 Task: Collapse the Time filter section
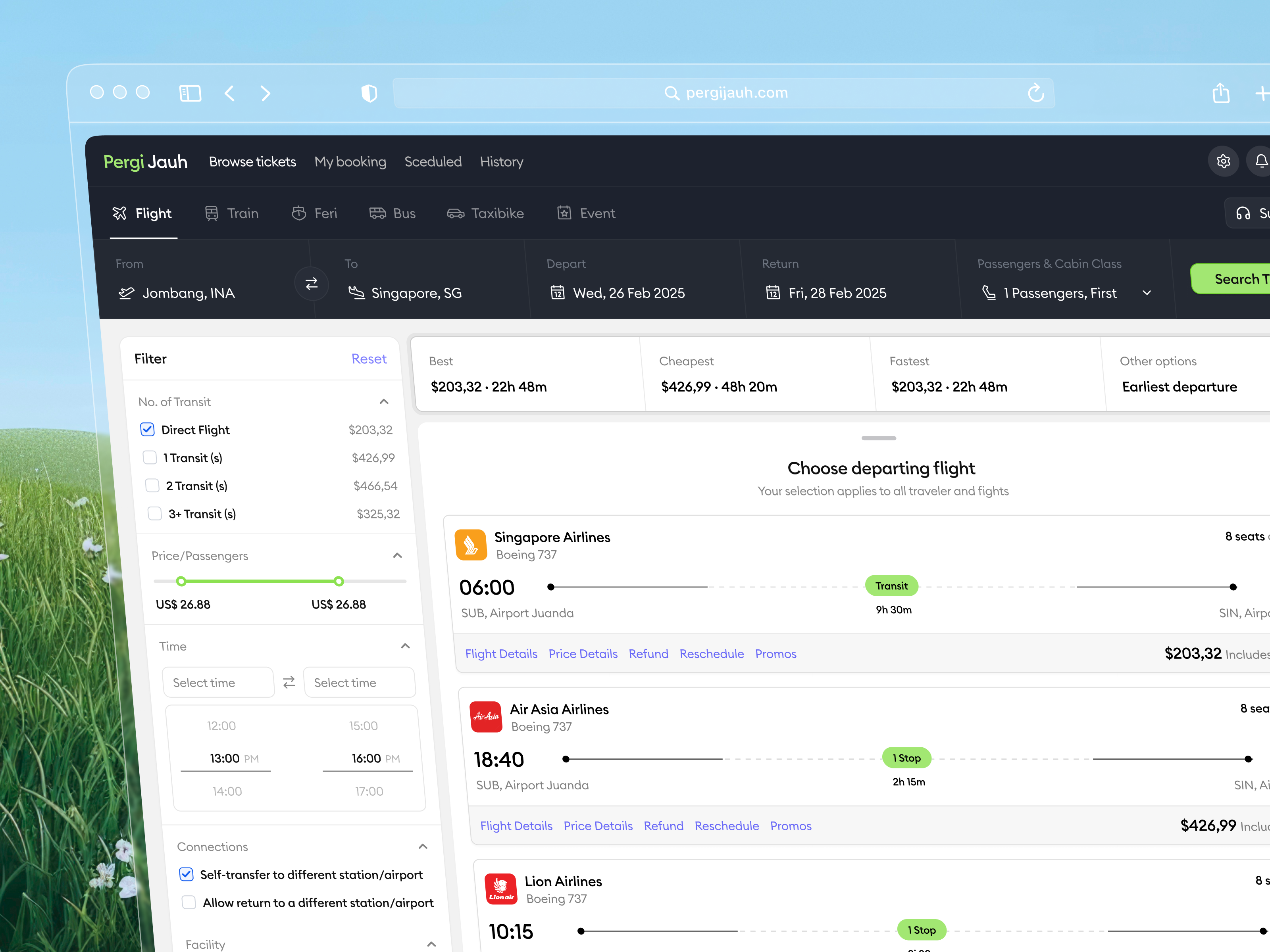coord(405,646)
